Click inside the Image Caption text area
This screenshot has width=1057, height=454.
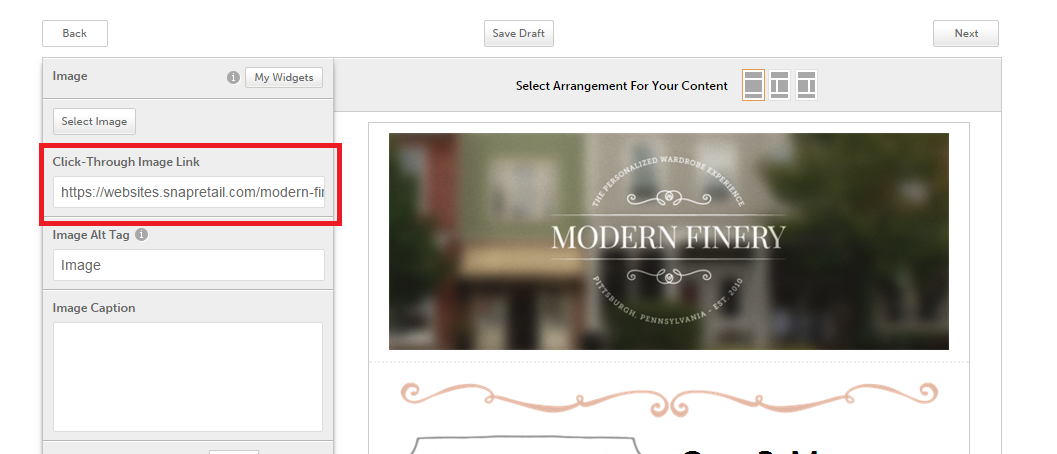click(188, 376)
